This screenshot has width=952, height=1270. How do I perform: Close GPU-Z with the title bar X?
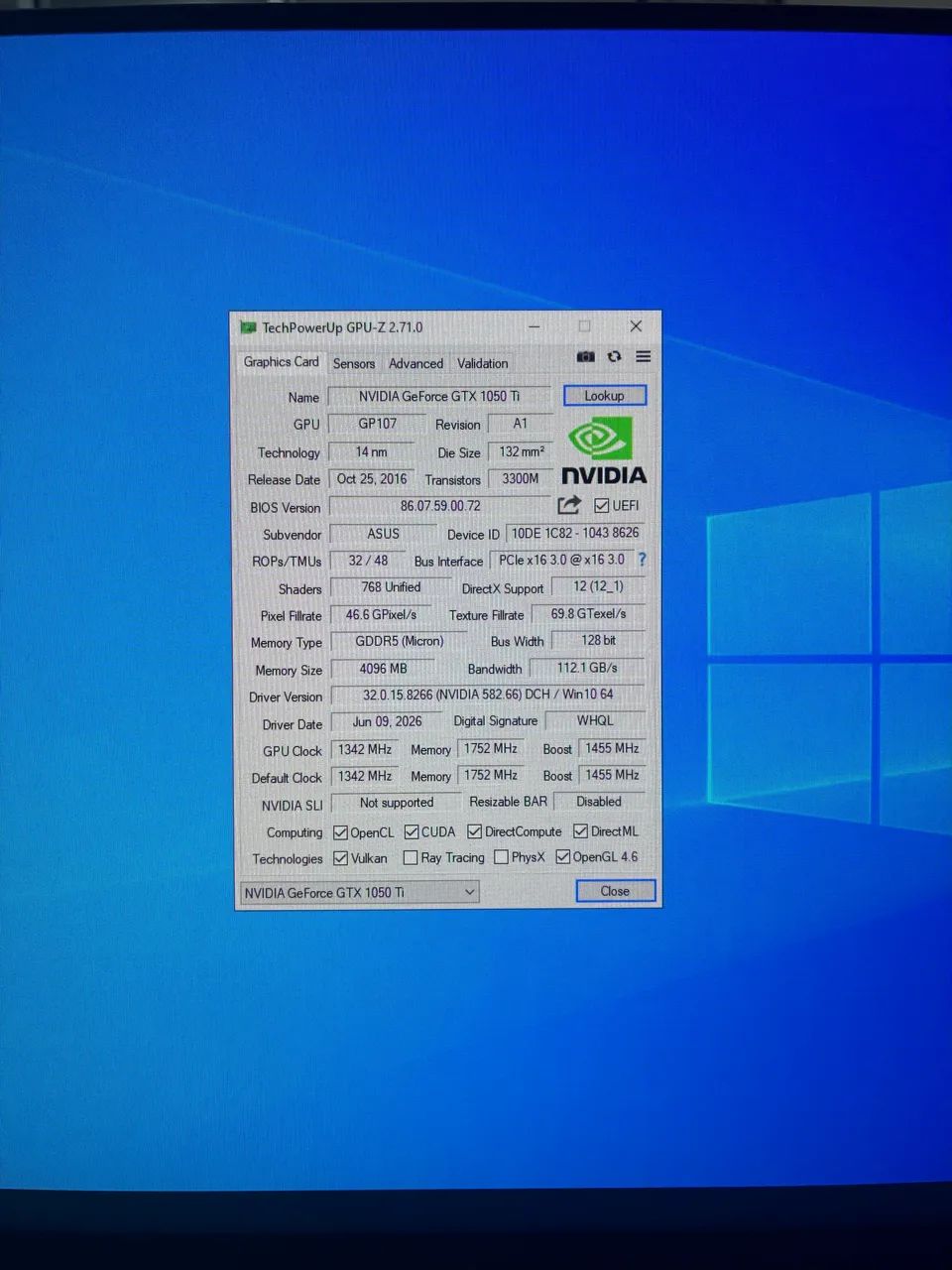point(636,325)
